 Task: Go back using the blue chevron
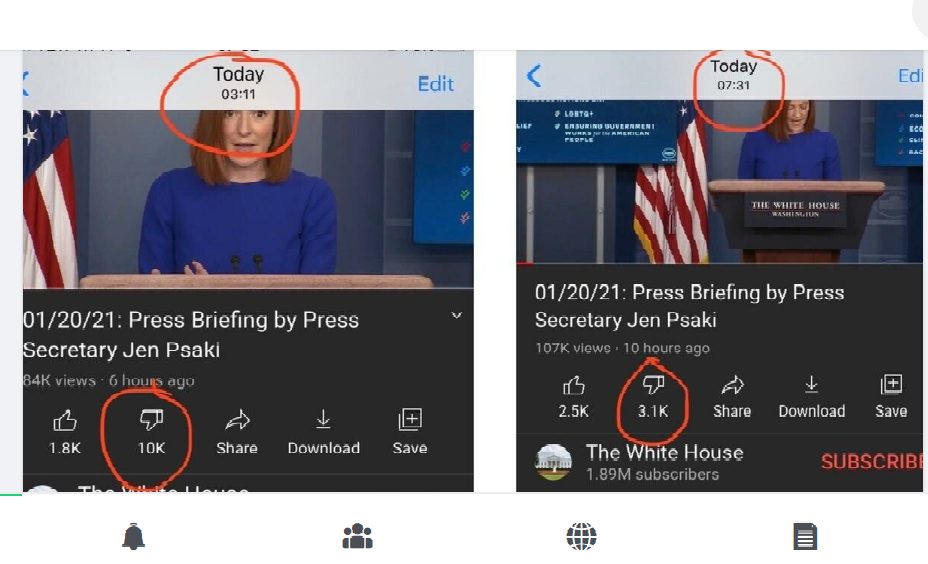(x=534, y=76)
